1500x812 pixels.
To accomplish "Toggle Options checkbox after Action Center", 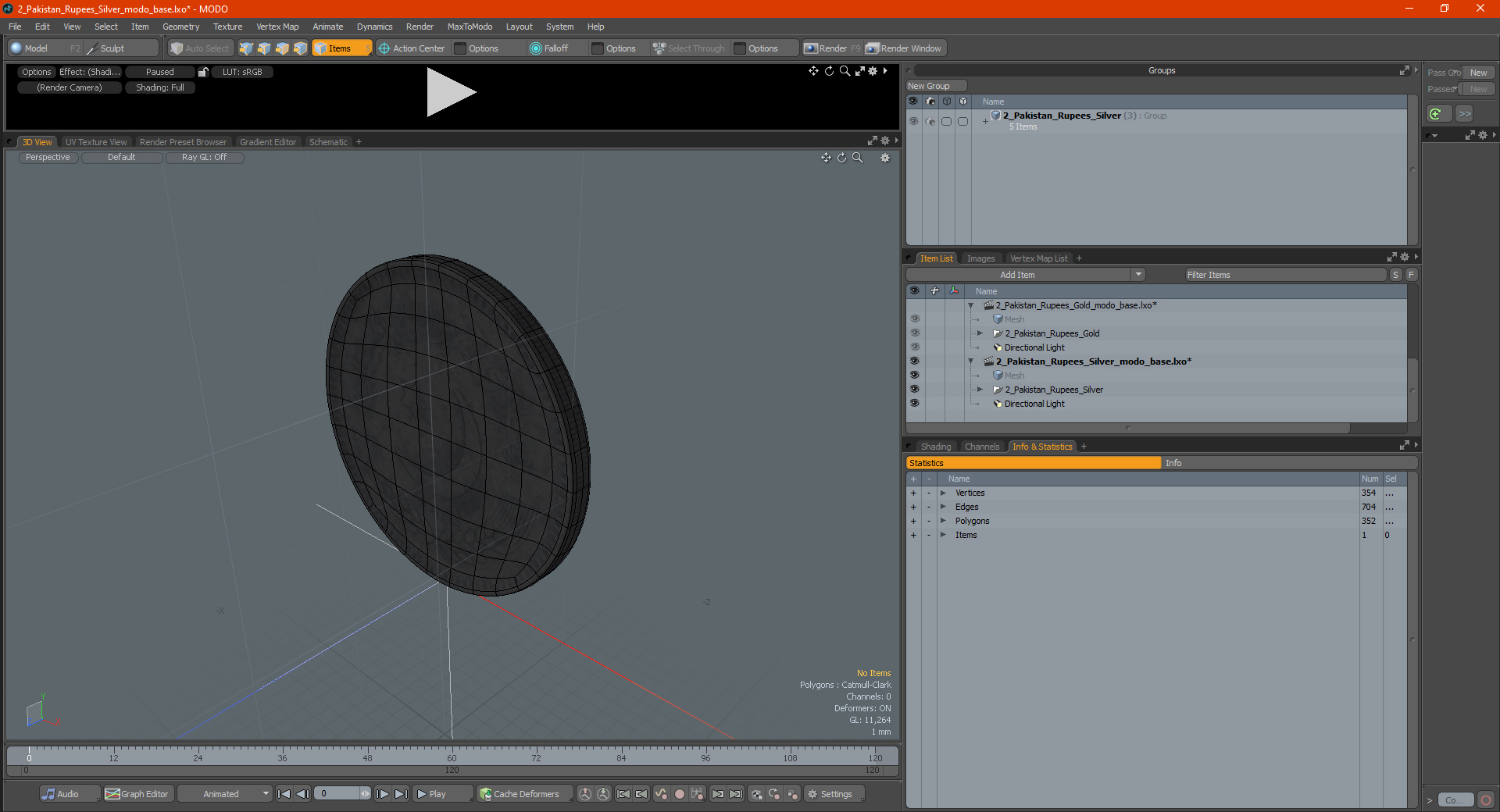I will click(x=461, y=48).
